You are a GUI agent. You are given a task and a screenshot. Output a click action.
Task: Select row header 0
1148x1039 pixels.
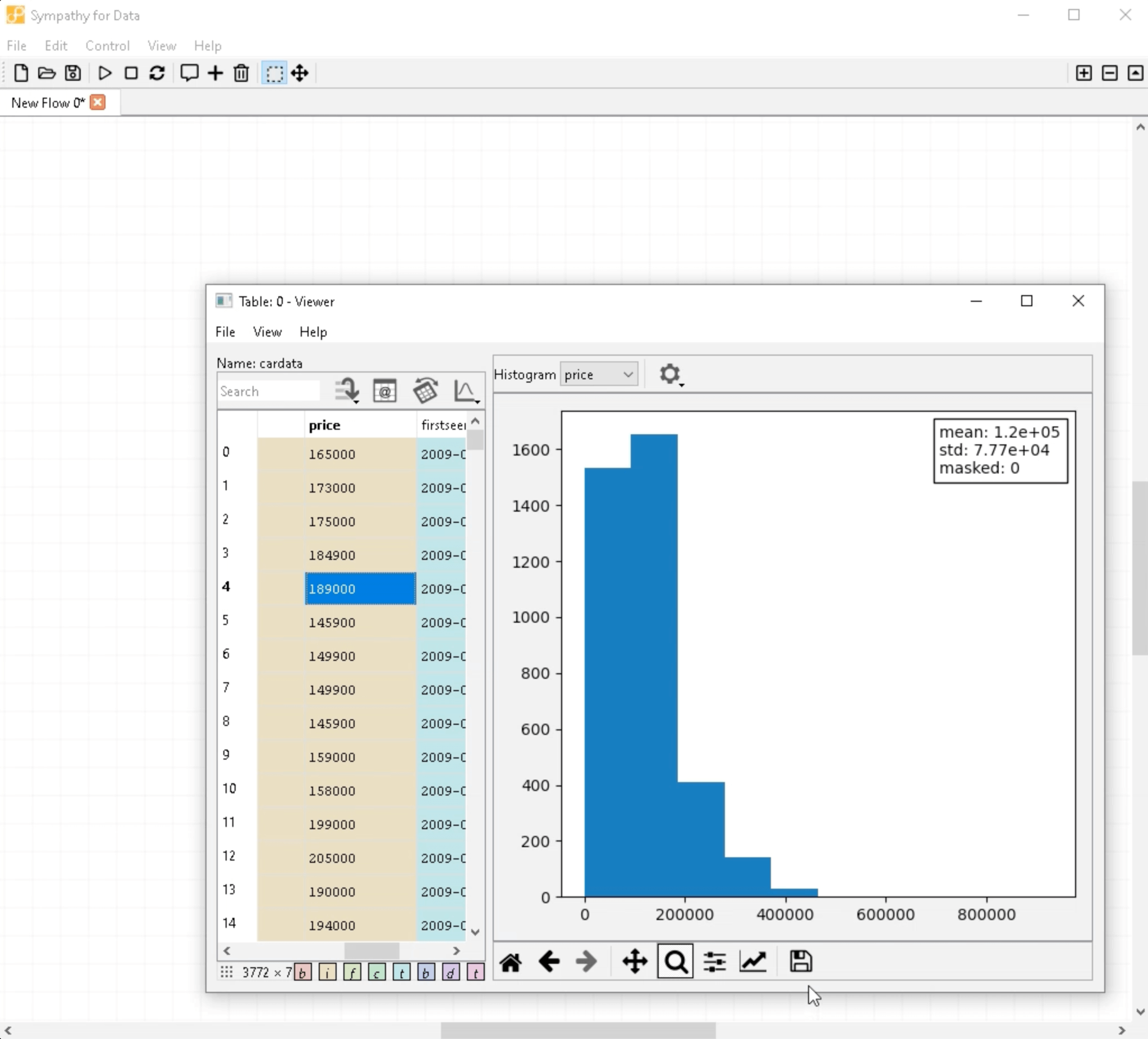(x=237, y=452)
